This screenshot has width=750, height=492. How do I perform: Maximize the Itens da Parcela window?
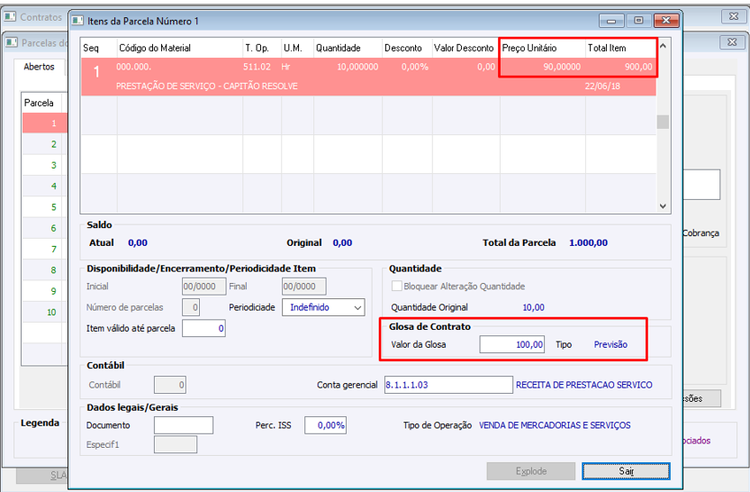tap(639, 21)
